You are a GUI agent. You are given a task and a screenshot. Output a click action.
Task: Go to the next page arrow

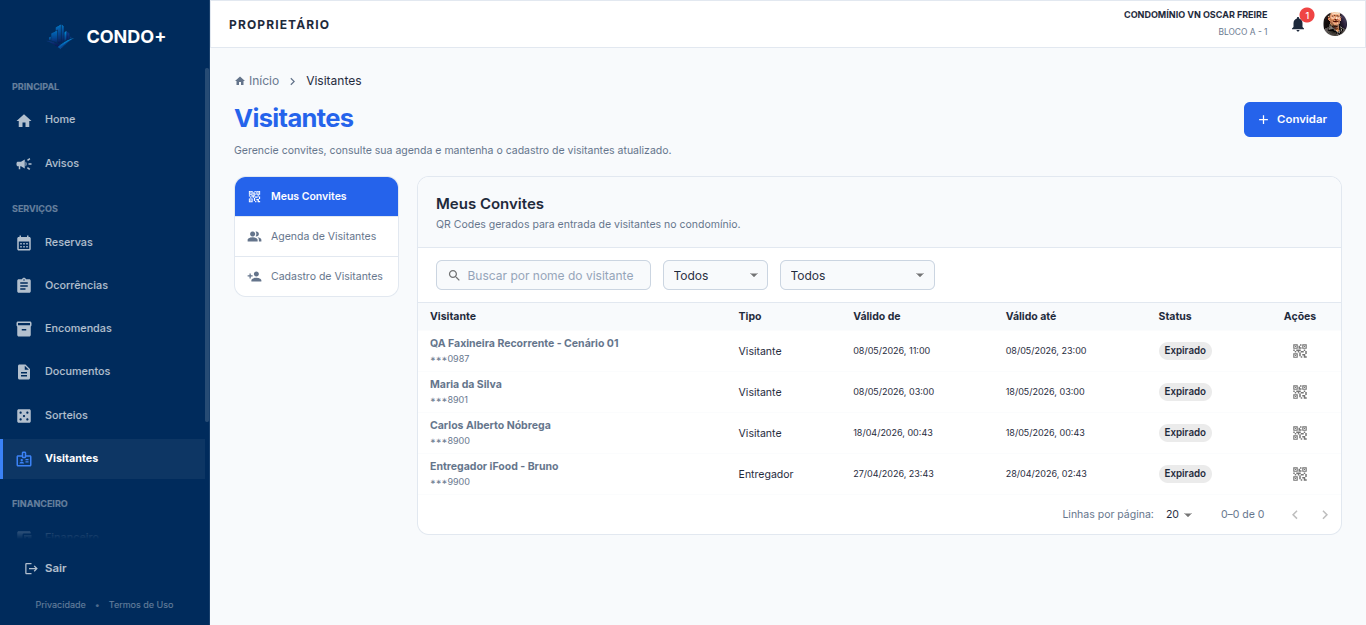(x=1325, y=515)
